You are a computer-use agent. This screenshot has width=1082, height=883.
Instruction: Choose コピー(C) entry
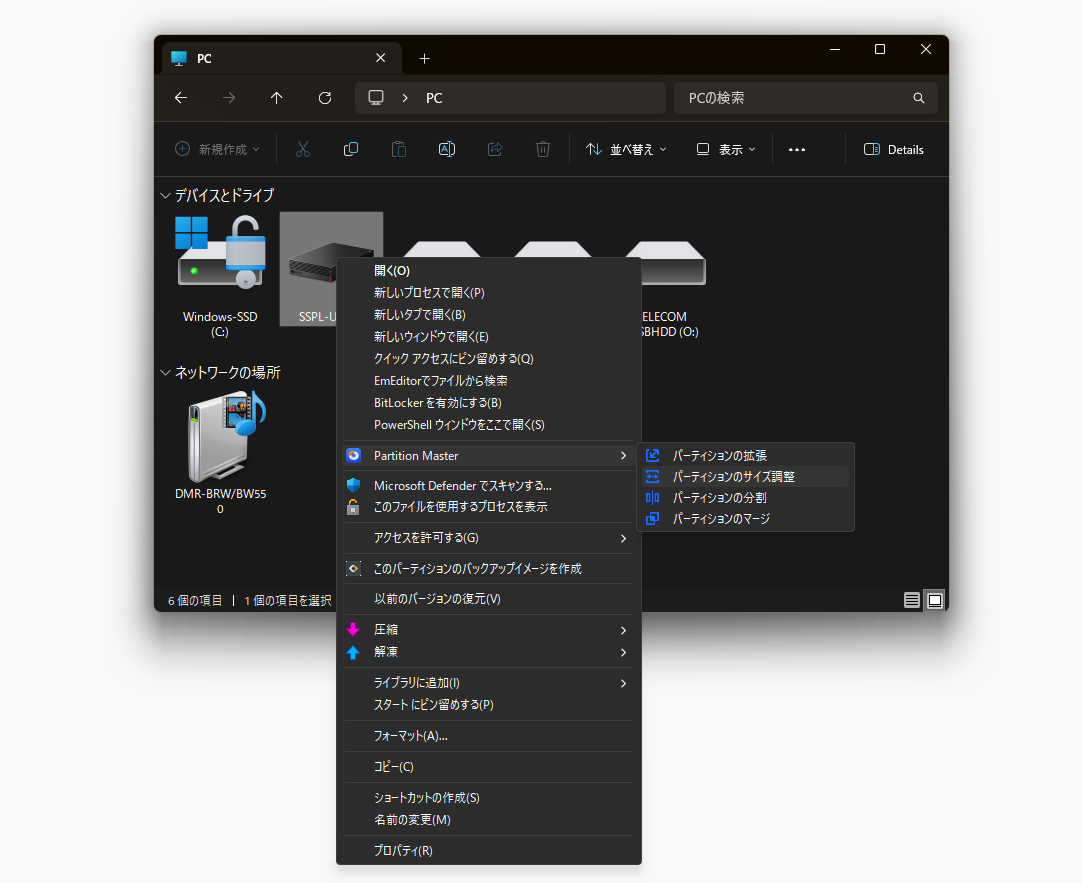click(489, 767)
